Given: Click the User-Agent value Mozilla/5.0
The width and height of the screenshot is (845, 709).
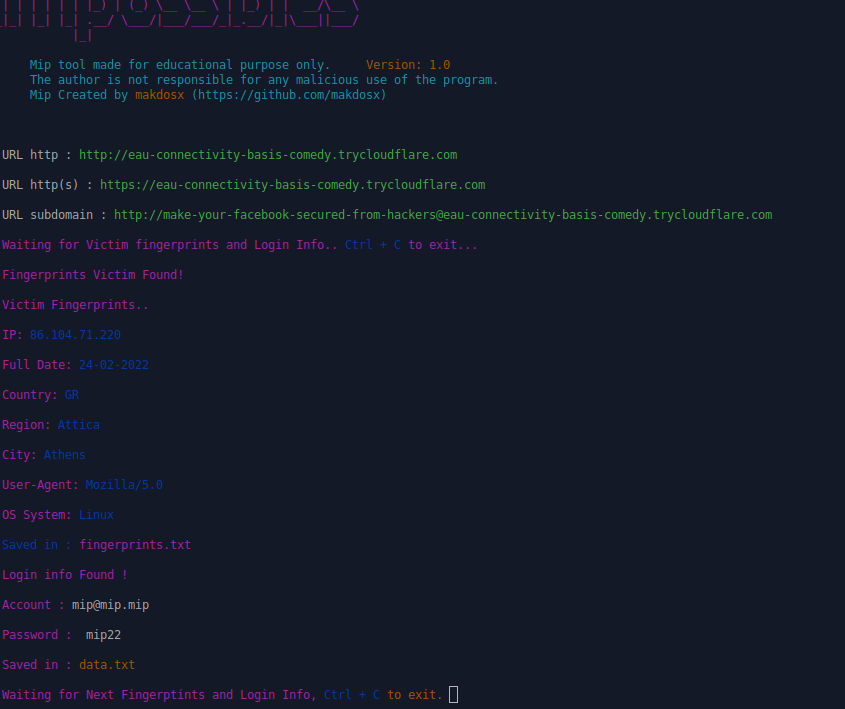Looking at the screenshot, I should [x=124, y=485].
